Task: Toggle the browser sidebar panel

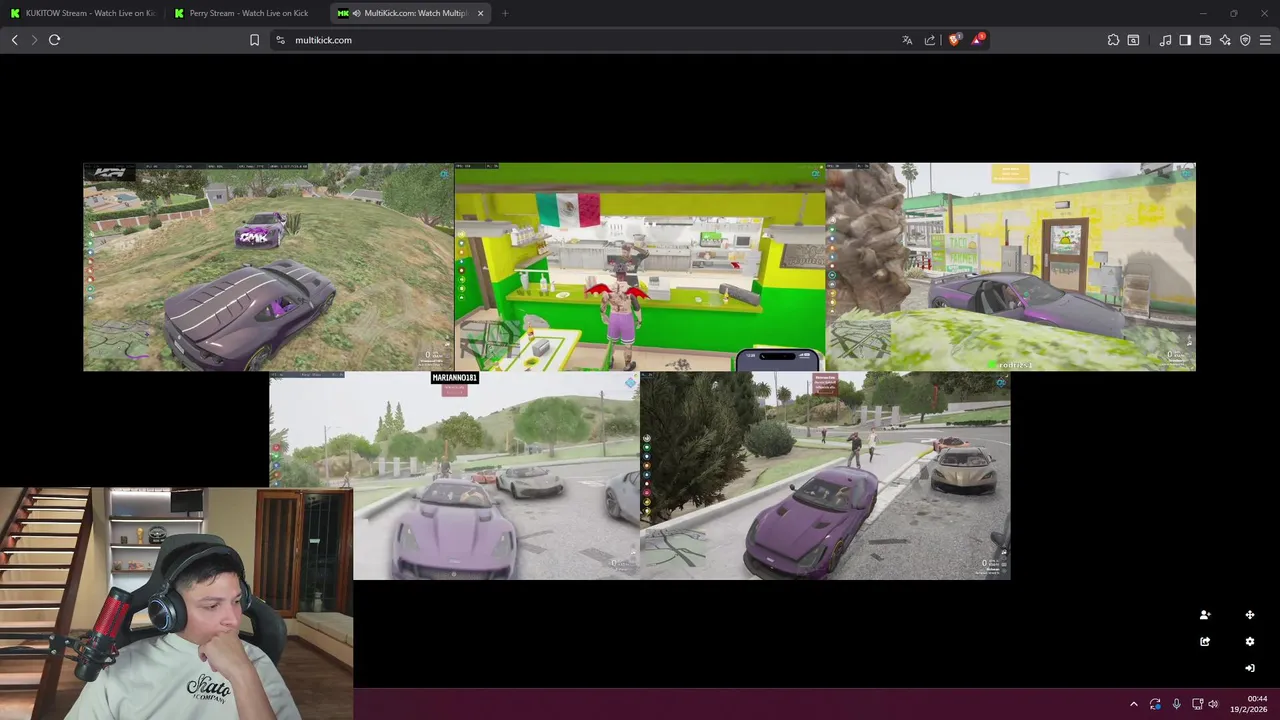Action: click(x=1185, y=40)
